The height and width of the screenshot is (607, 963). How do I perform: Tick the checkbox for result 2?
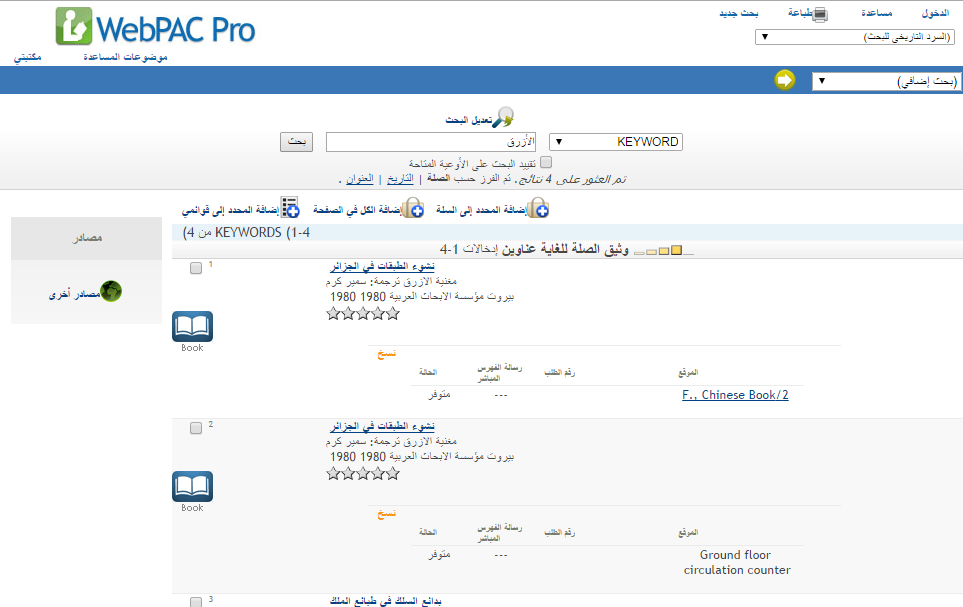tap(196, 428)
